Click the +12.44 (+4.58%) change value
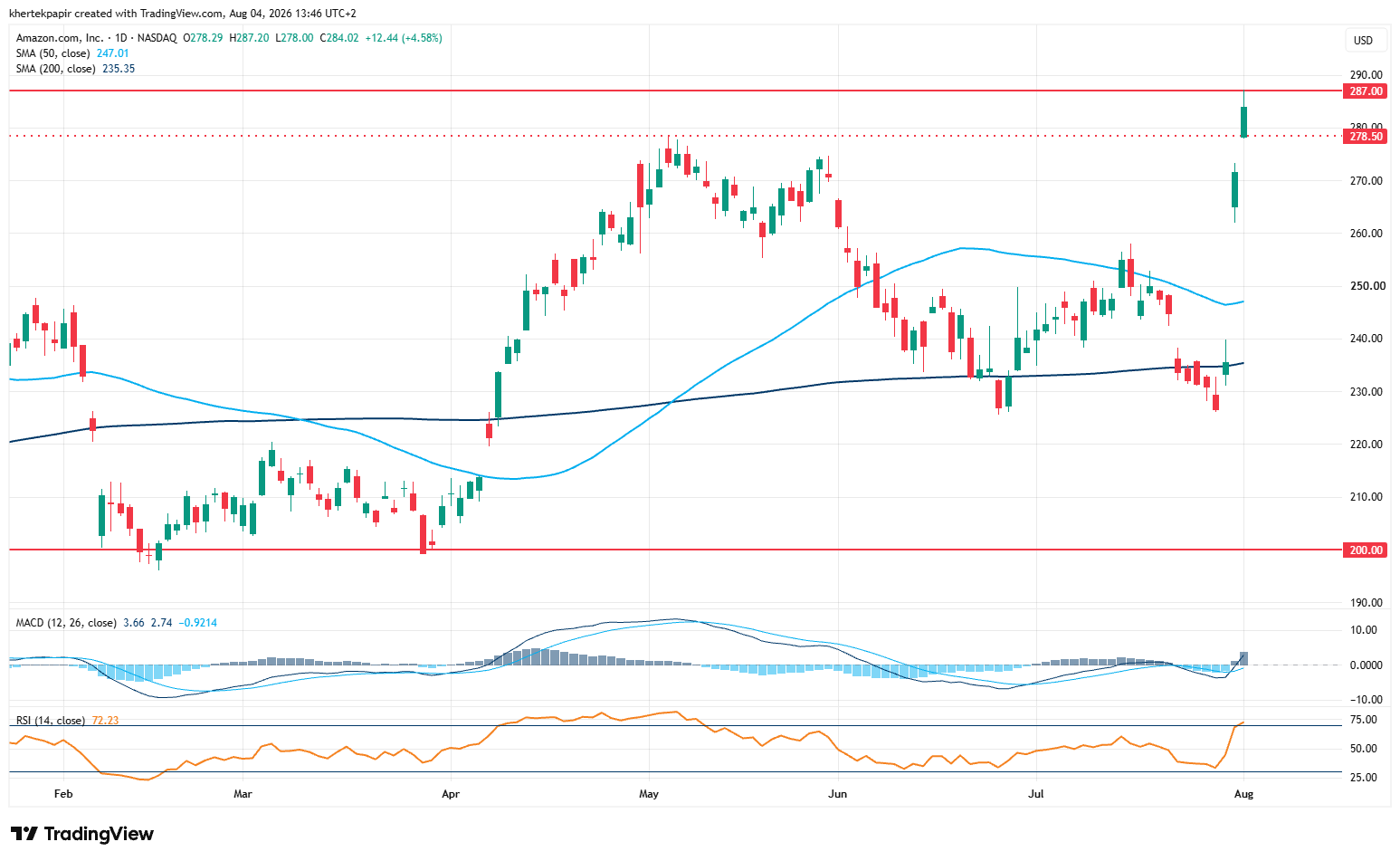1400x861 pixels. pos(404,38)
